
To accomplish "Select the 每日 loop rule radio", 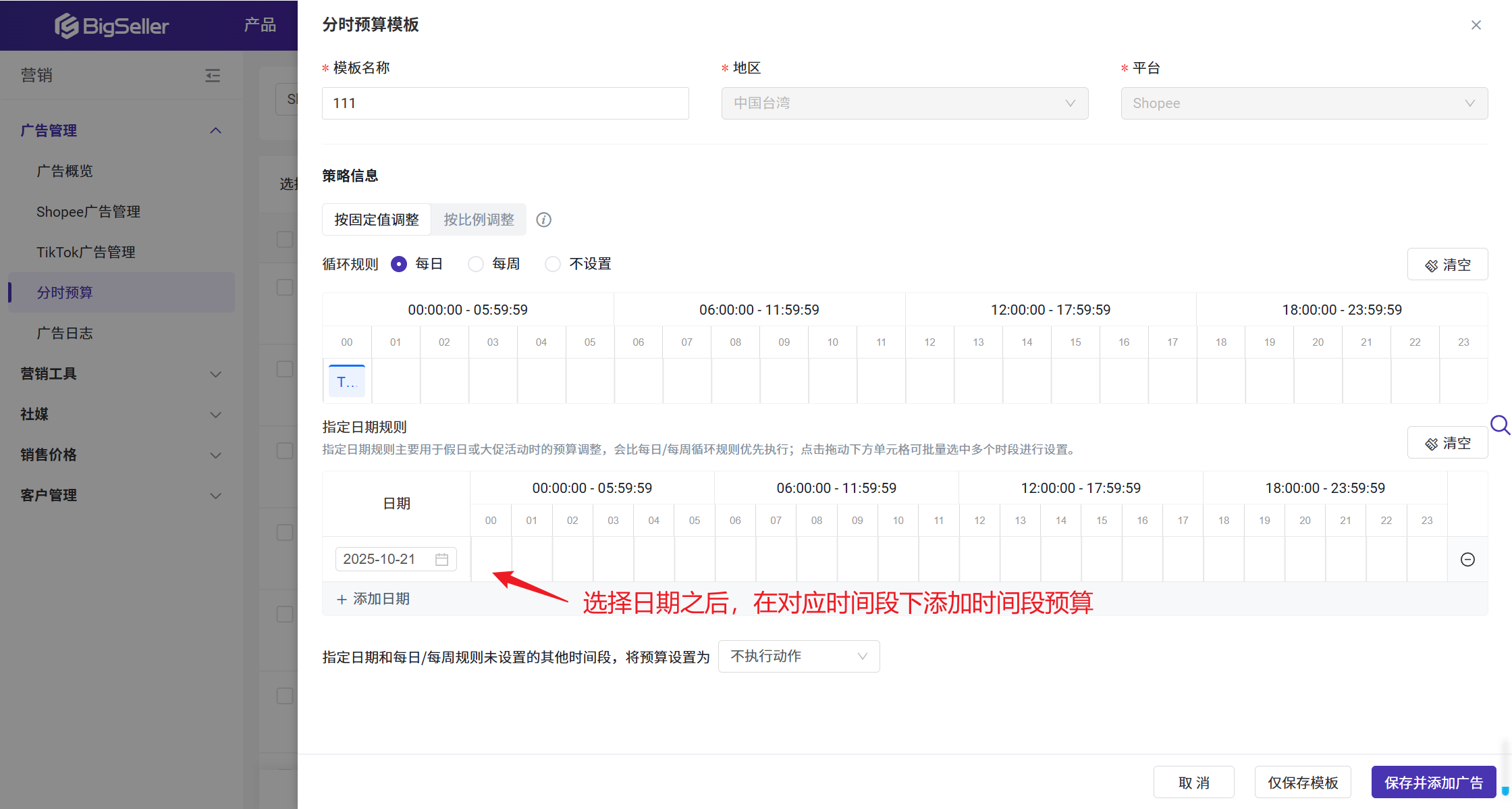I will [x=399, y=264].
